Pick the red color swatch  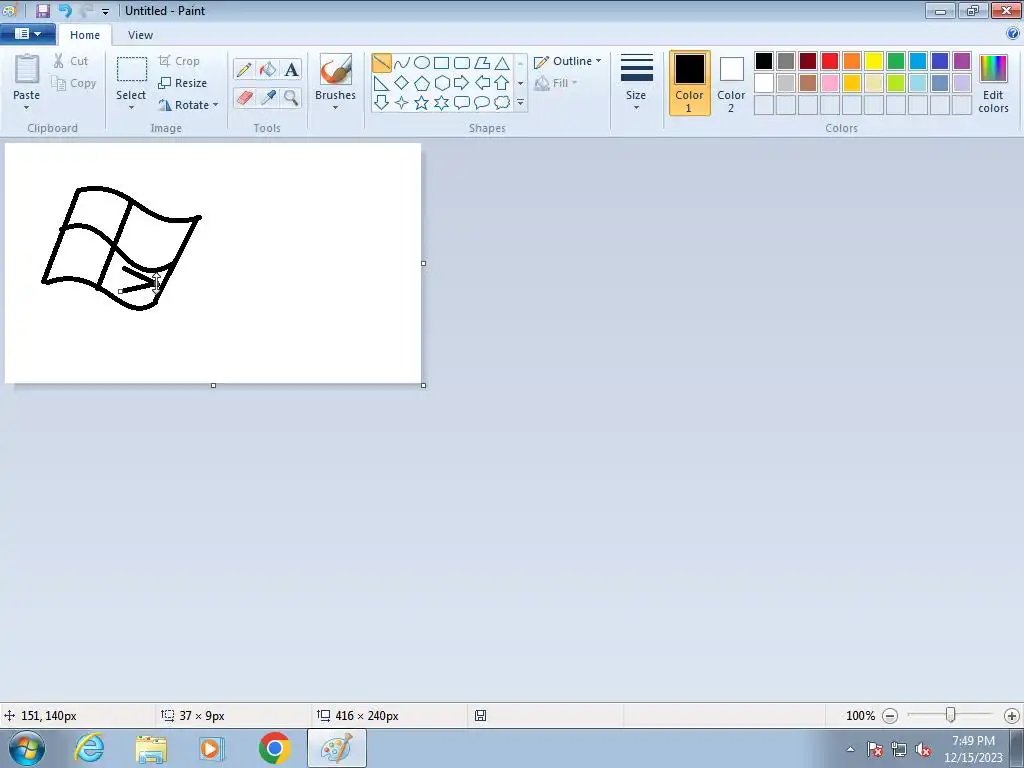(x=830, y=61)
